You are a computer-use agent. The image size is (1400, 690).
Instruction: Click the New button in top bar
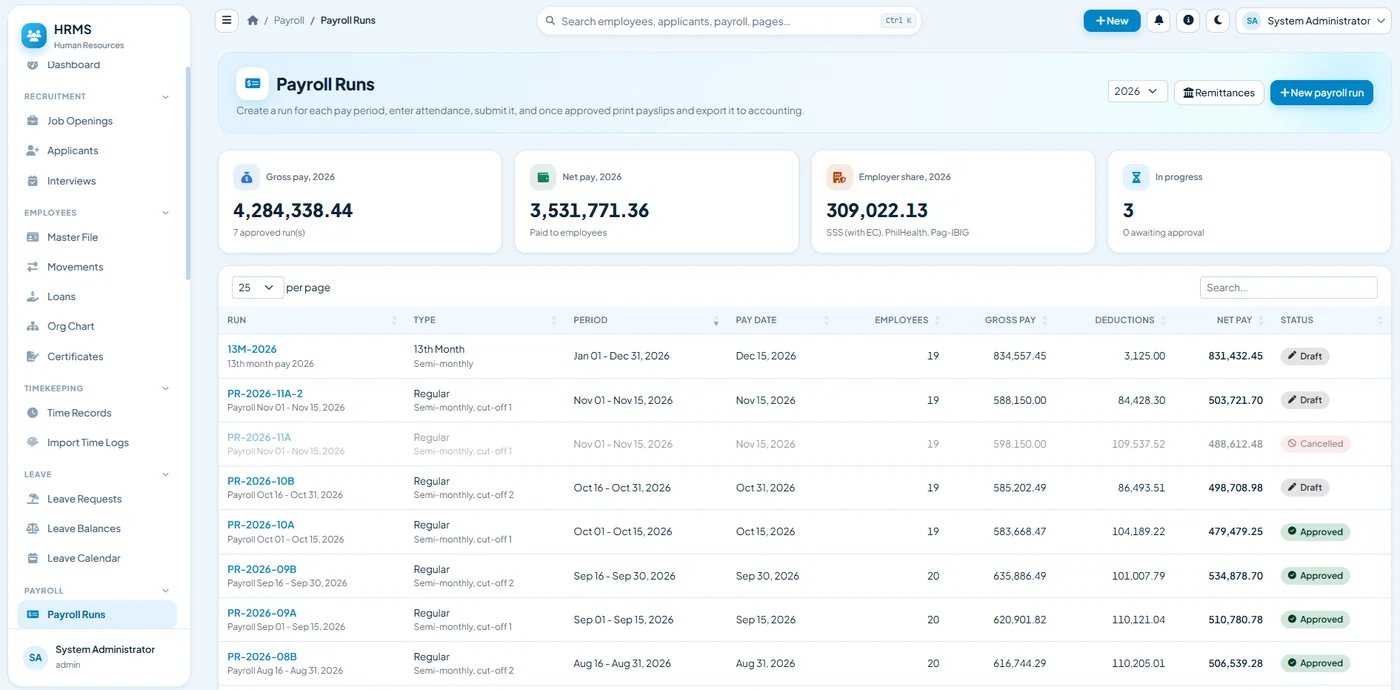pyautogui.click(x=1112, y=20)
